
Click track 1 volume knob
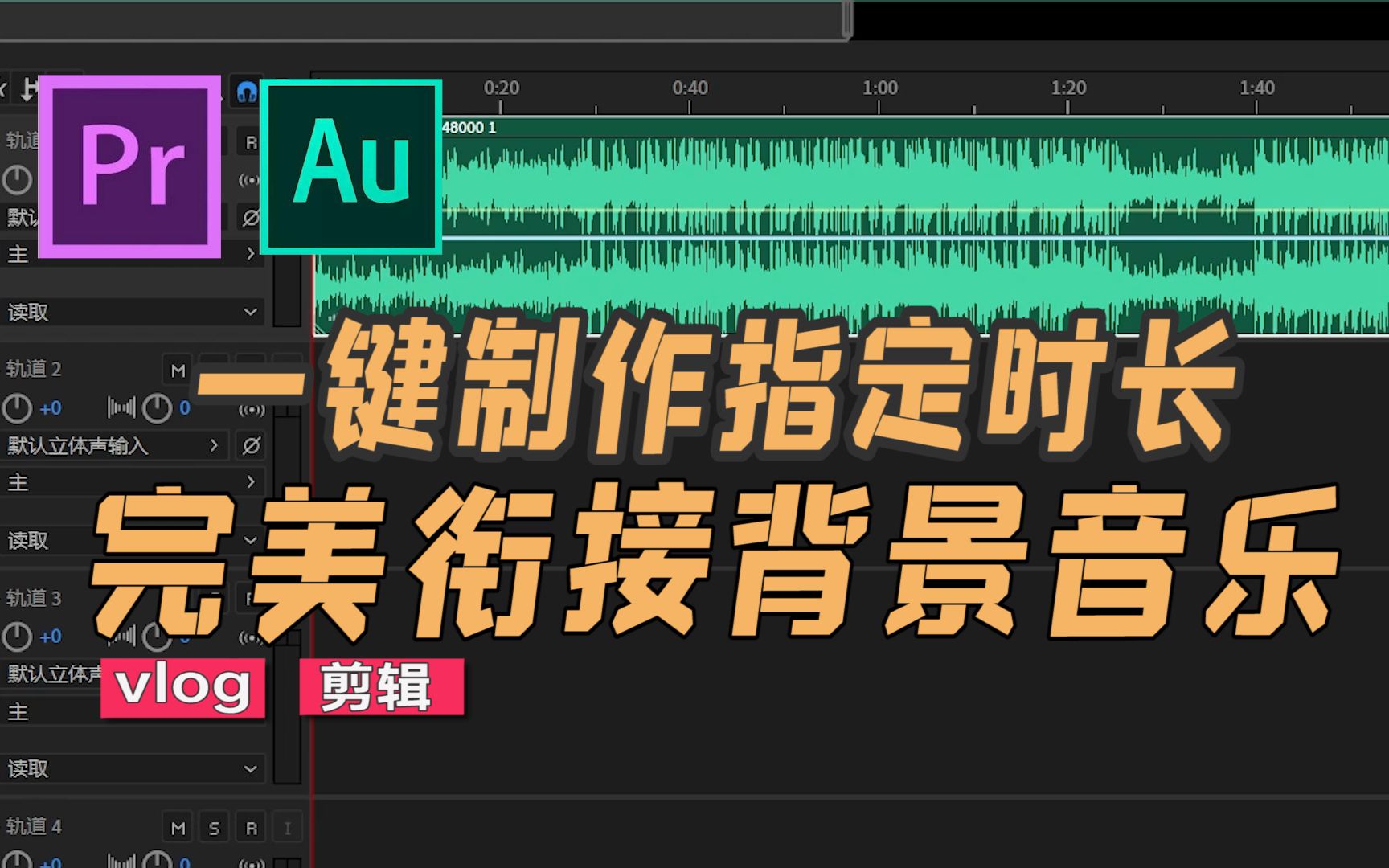point(17,180)
